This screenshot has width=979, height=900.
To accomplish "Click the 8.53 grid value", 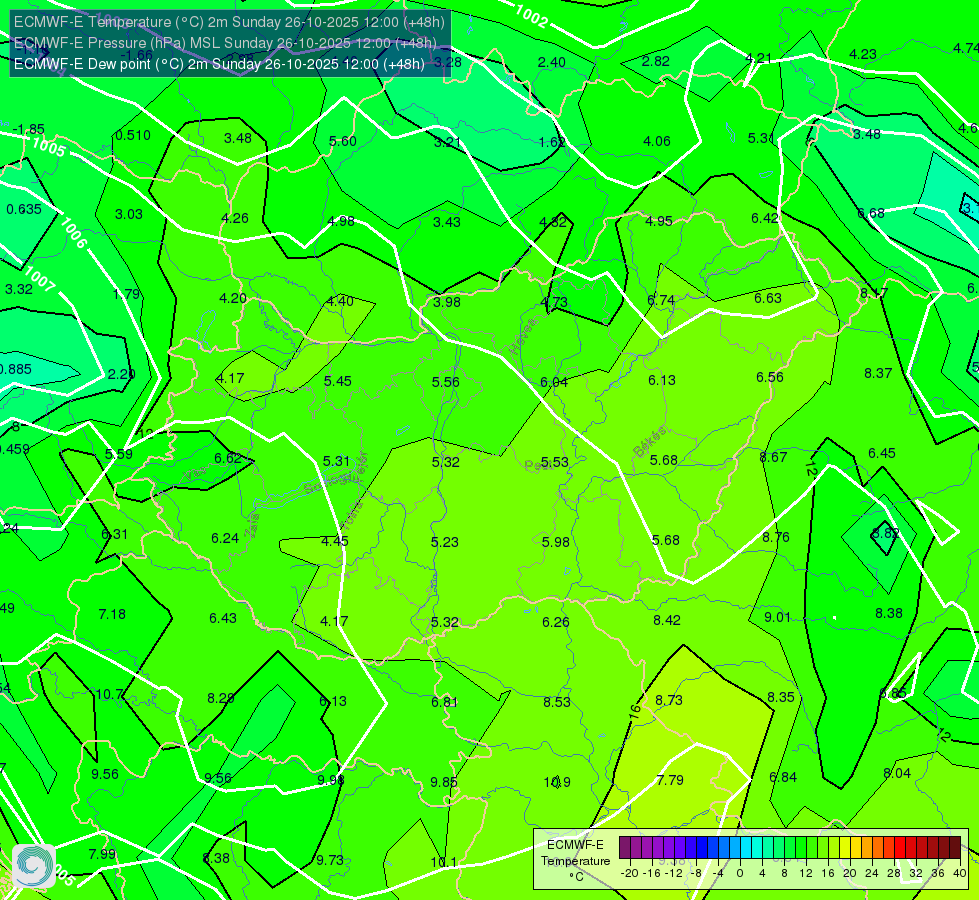I will [557, 702].
